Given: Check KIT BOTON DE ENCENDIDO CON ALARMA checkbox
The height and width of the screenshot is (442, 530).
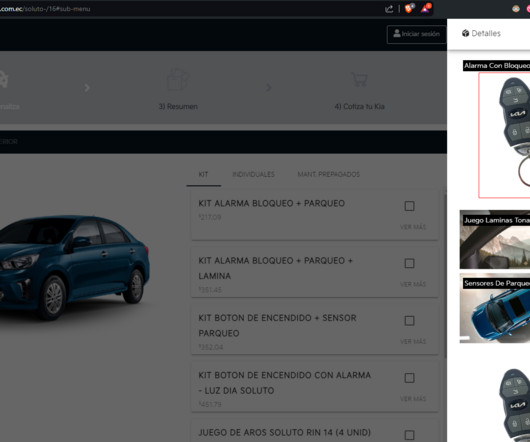Looking at the screenshot, I should pyautogui.click(x=409, y=378).
